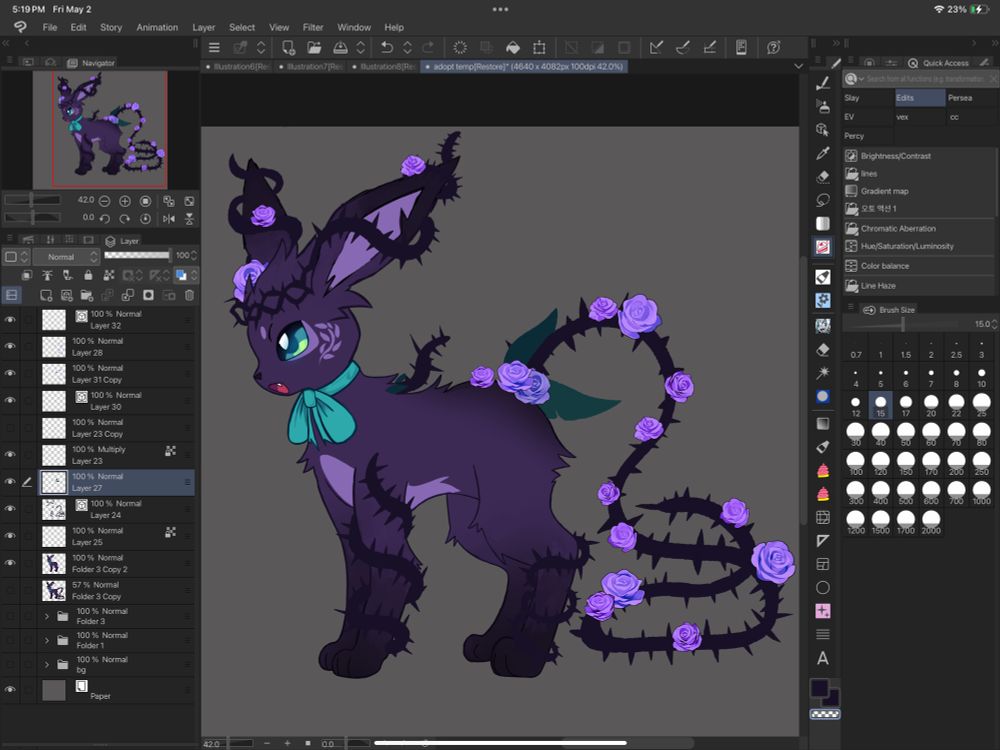Click the Open file folder icon
The height and width of the screenshot is (750, 1000).
tap(314, 47)
